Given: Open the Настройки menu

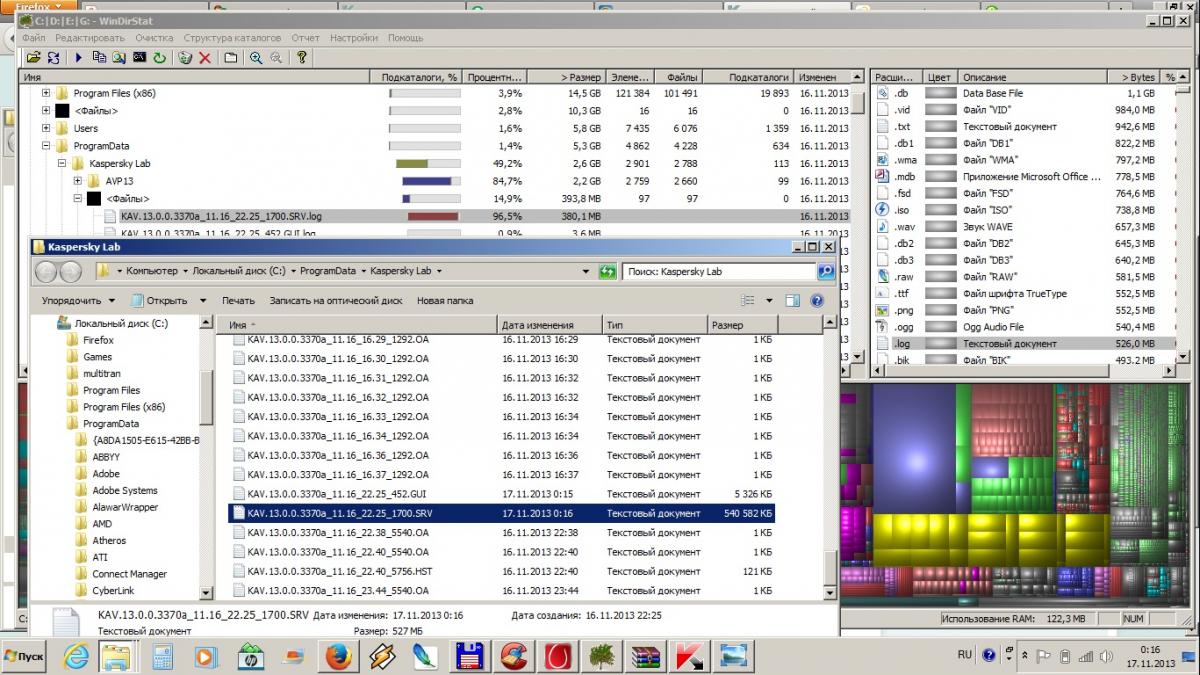Looking at the screenshot, I should pos(353,38).
